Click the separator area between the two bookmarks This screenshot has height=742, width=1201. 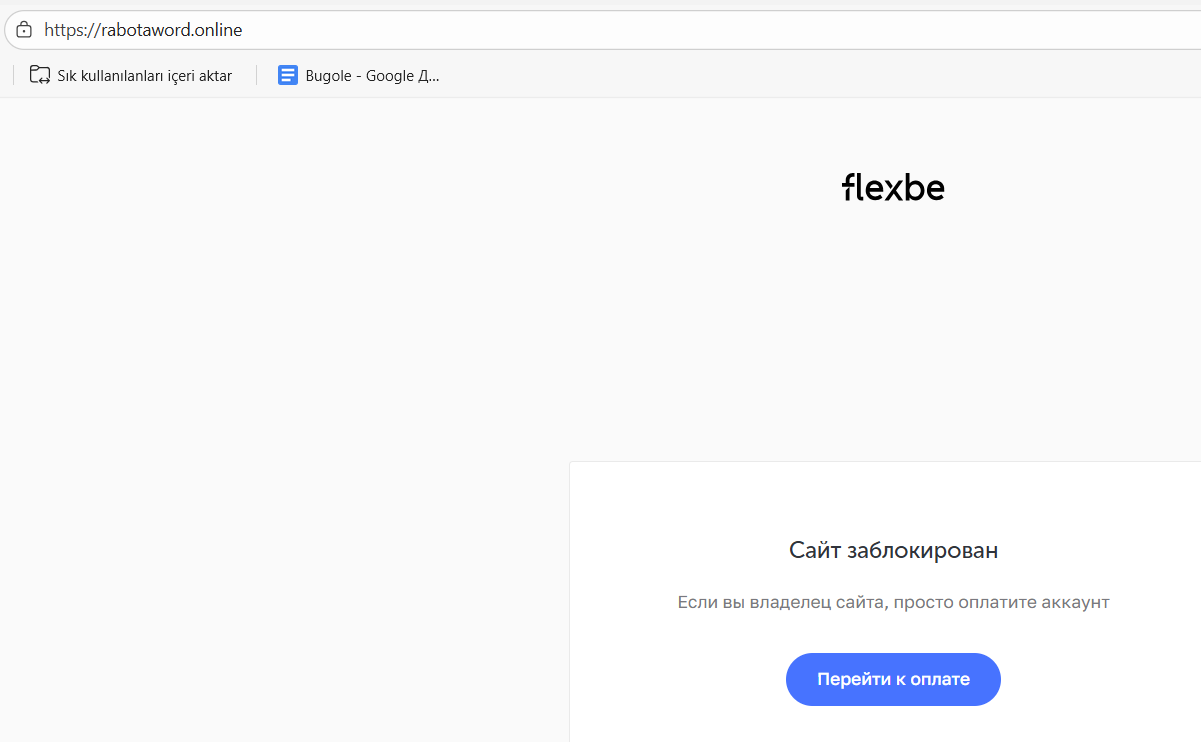pyautogui.click(x=255, y=74)
